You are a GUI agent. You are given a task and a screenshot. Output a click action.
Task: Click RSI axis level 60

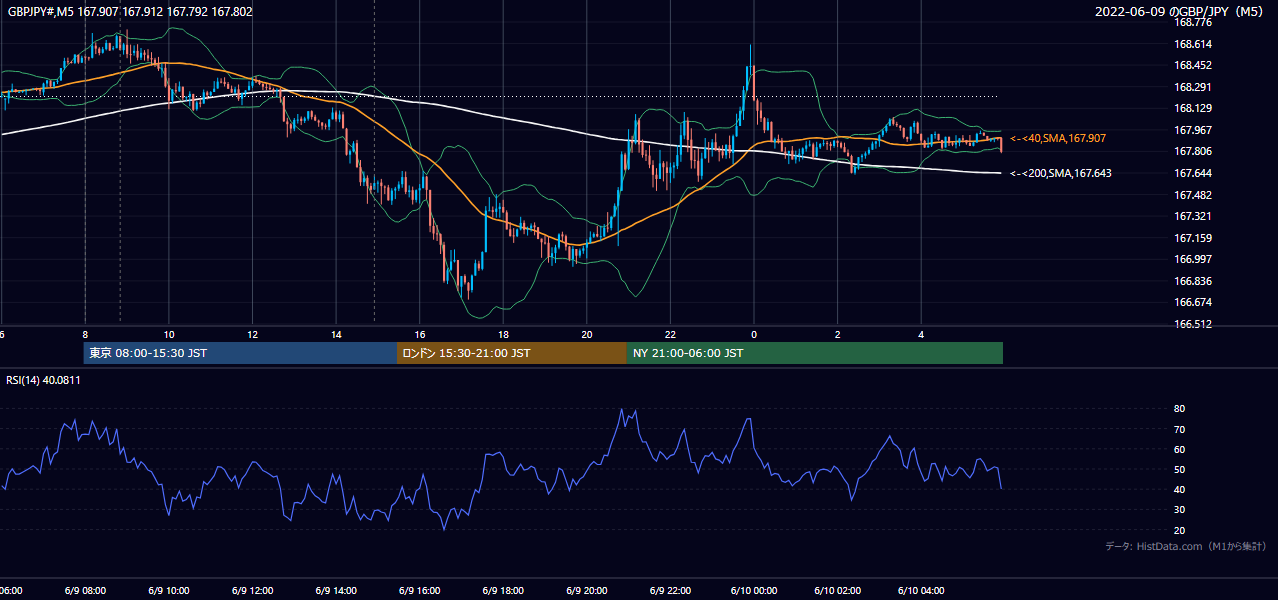coord(1180,449)
